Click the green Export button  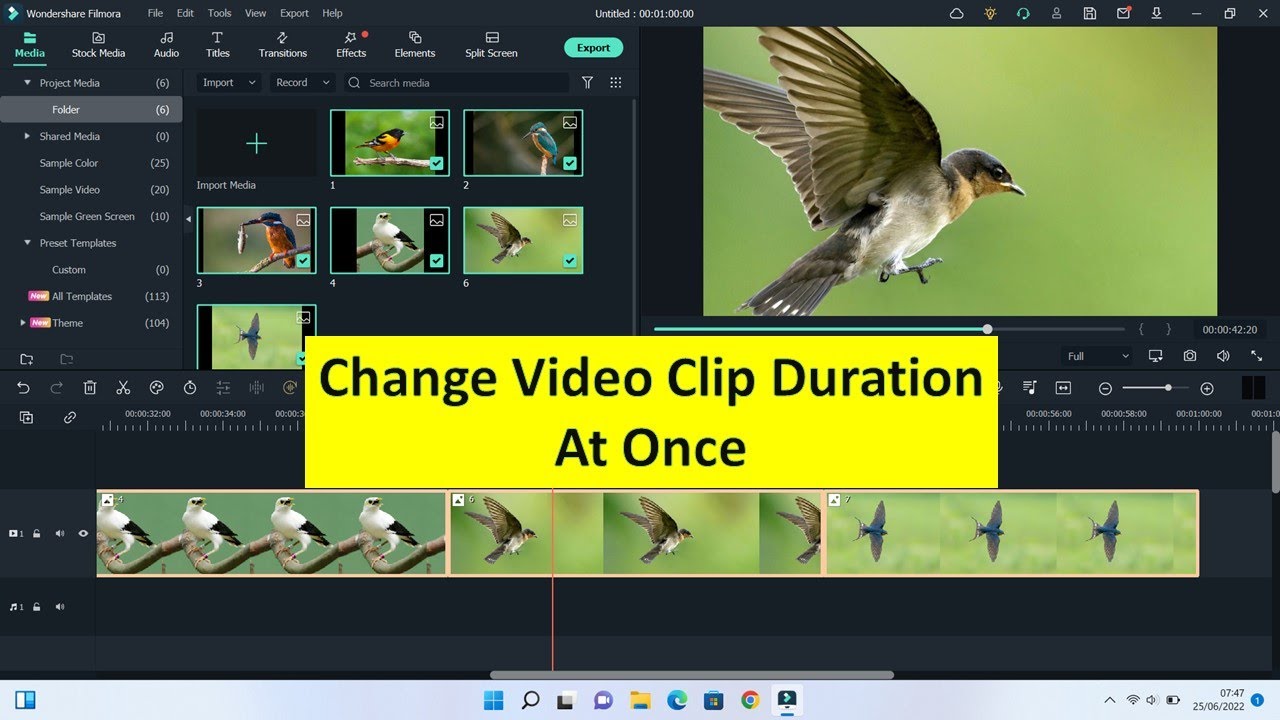(593, 48)
